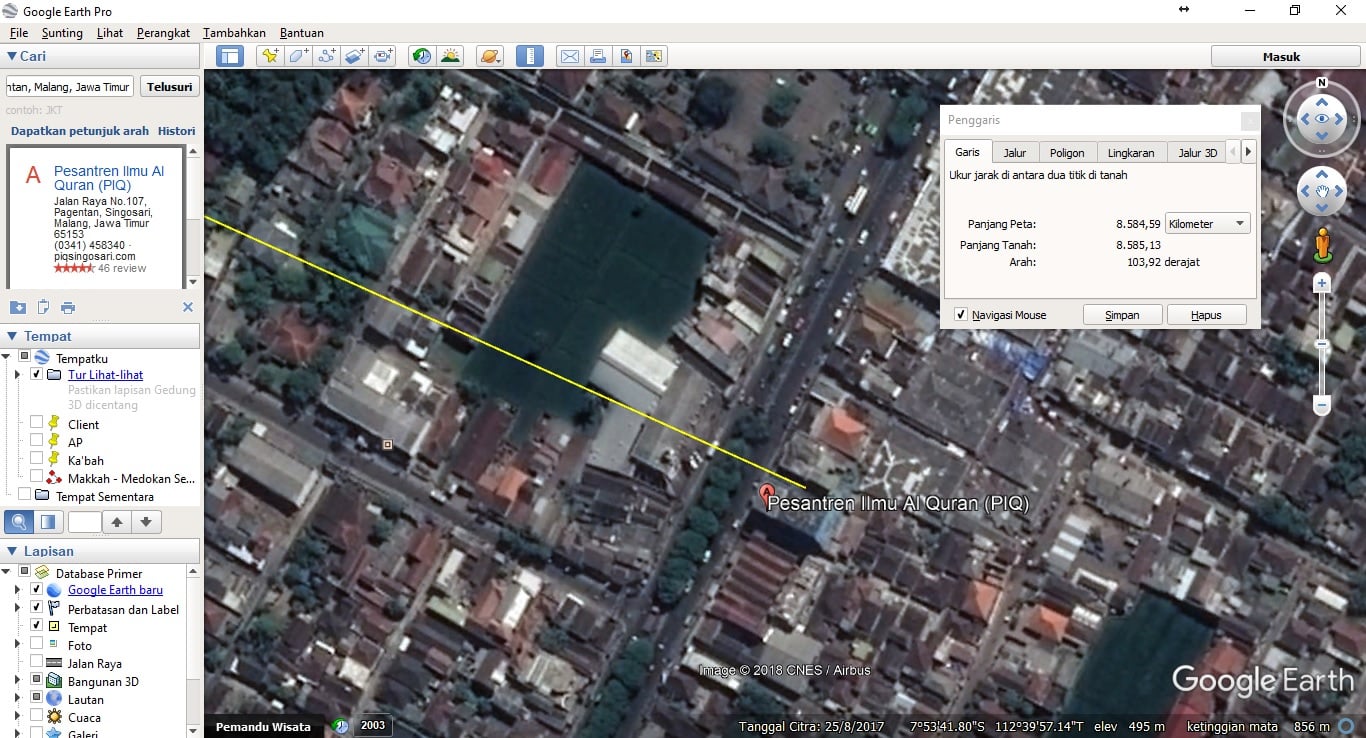Save image using the toolbar icon
The height and width of the screenshot is (738, 1366).
click(626, 56)
